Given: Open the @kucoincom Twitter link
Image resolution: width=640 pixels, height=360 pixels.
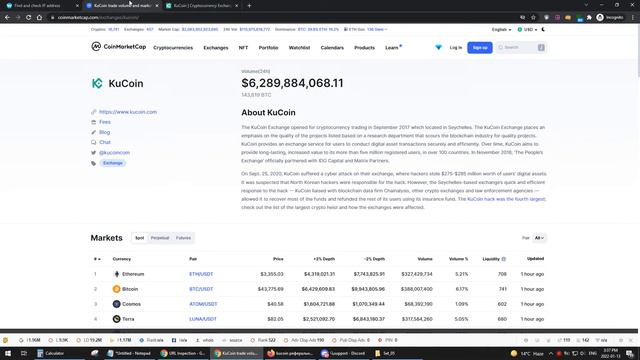Looking at the screenshot, I should (x=114, y=153).
